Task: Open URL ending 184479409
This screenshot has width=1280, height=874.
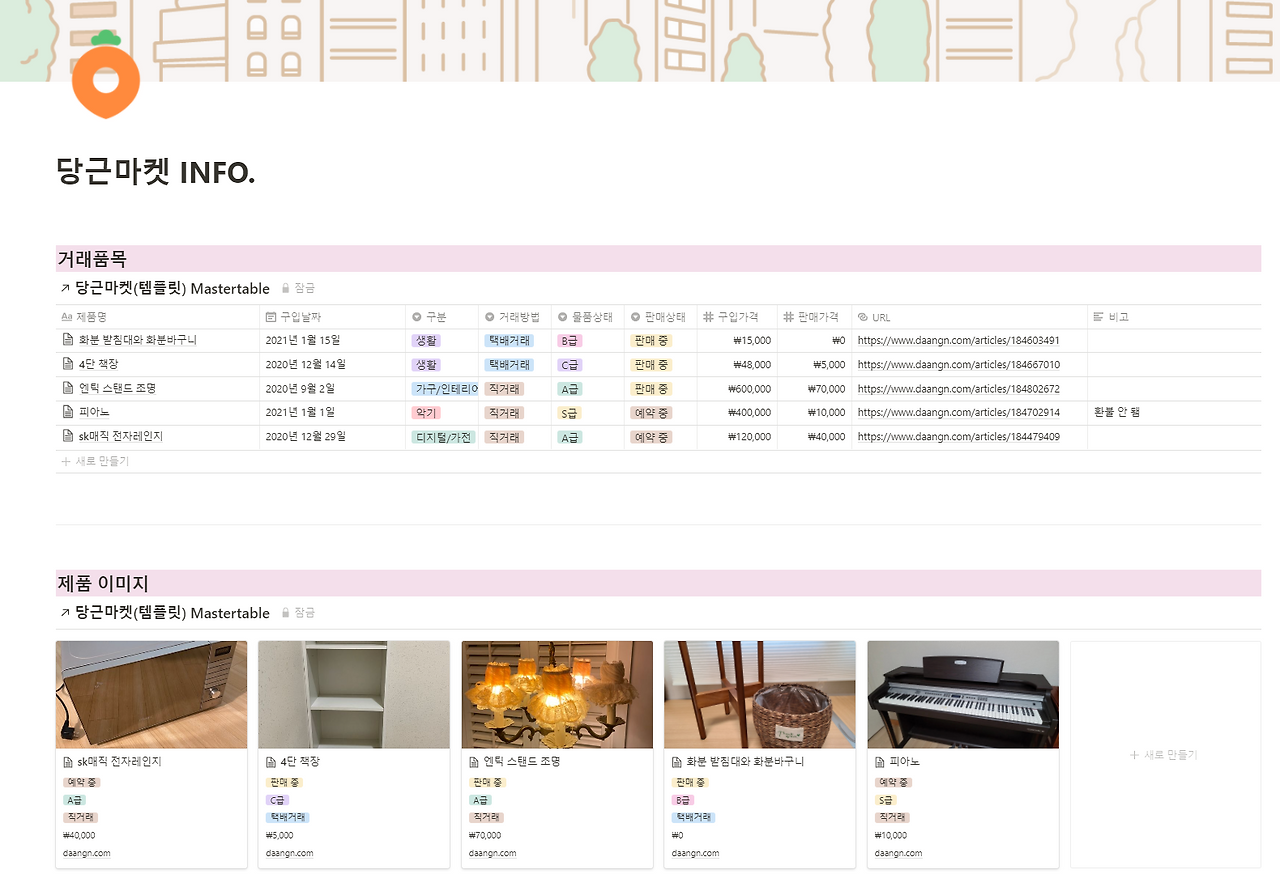Action: [958, 437]
